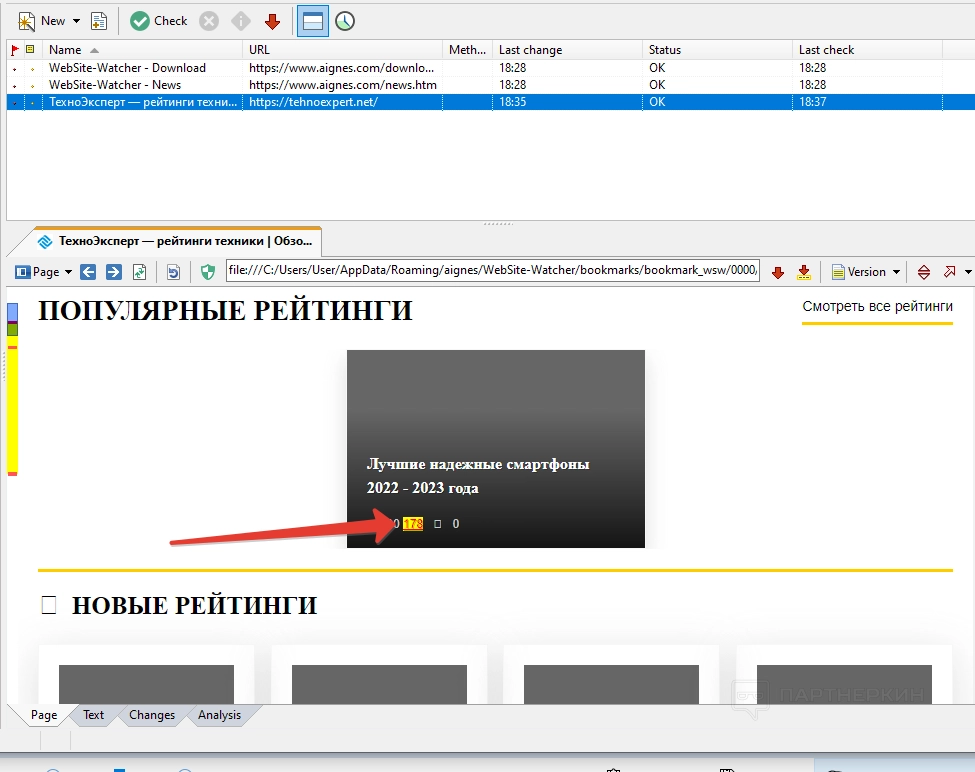Click the red down arrow in top toolbar
The height and width of the screenshot is (772, 975).
click(272, 22)
